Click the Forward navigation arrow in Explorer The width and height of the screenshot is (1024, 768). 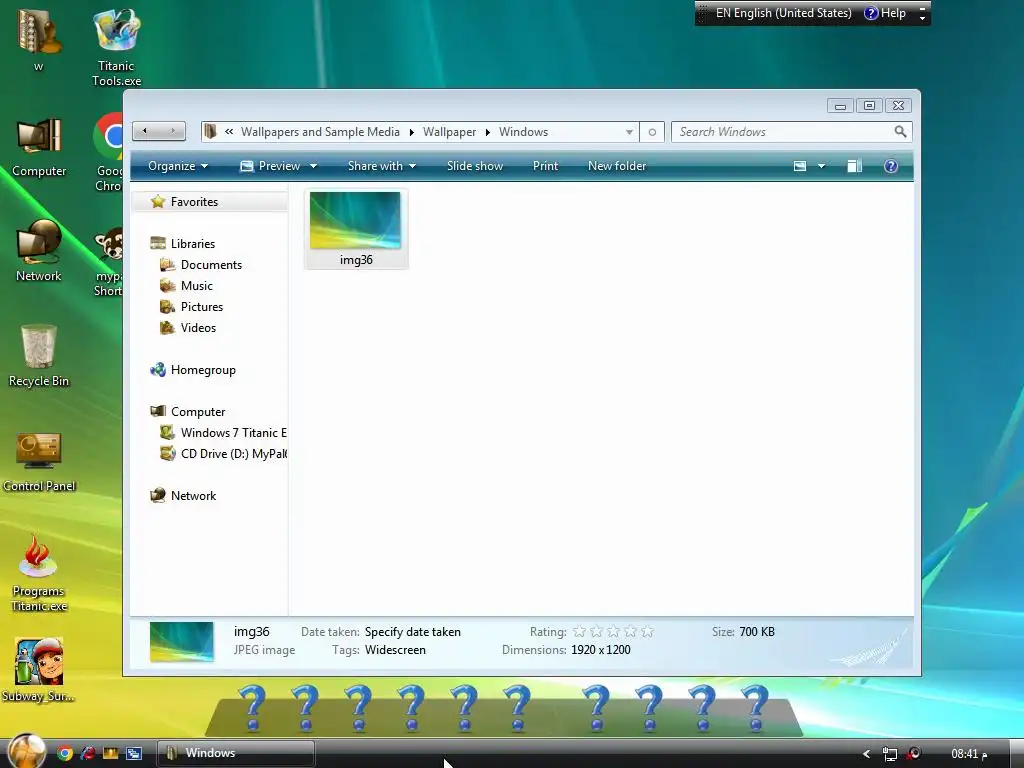[x=173, y=131]
